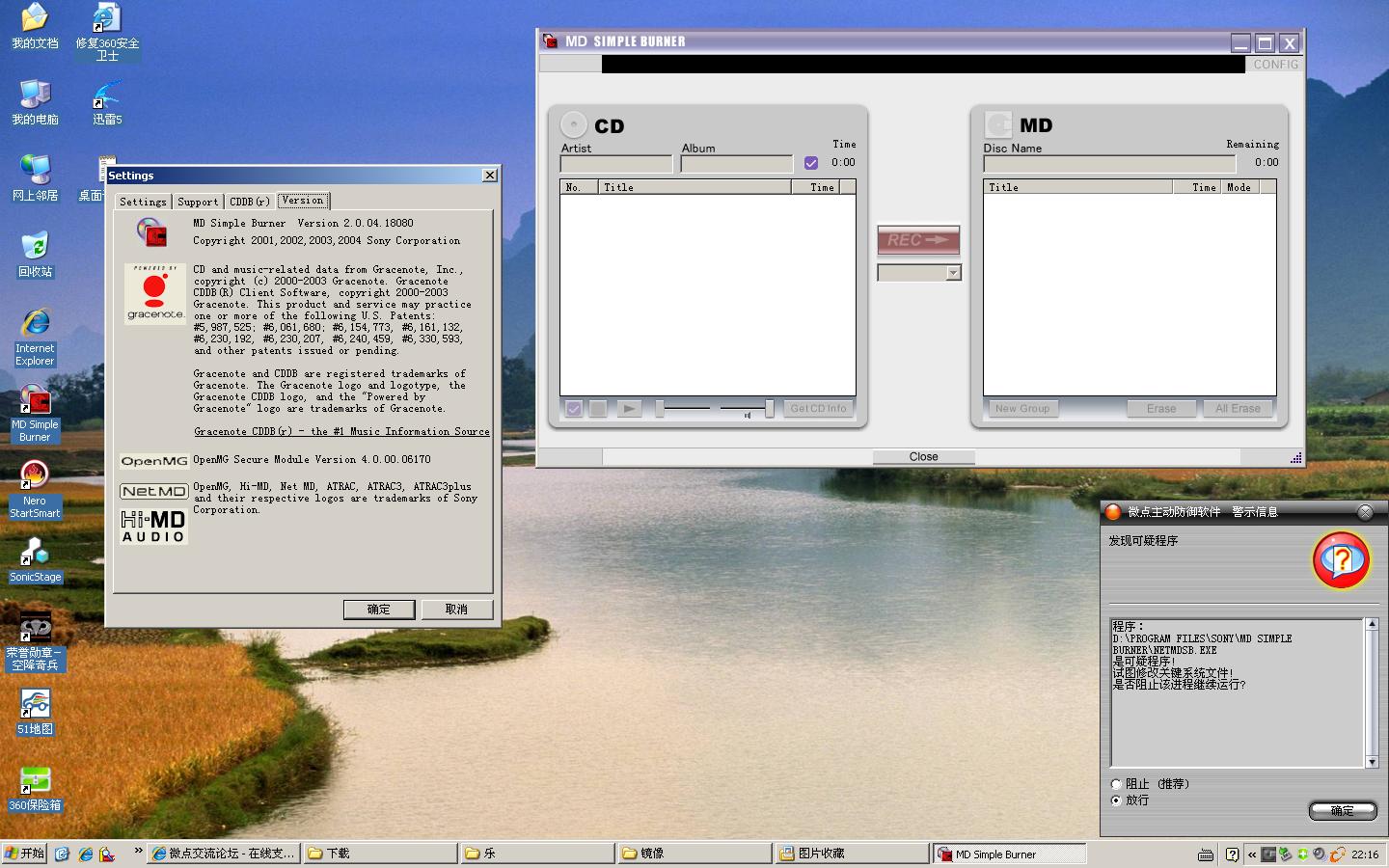Switch to the Settings tab
Viewport: 1389px width, 868px height.
(x=143, y=202)
